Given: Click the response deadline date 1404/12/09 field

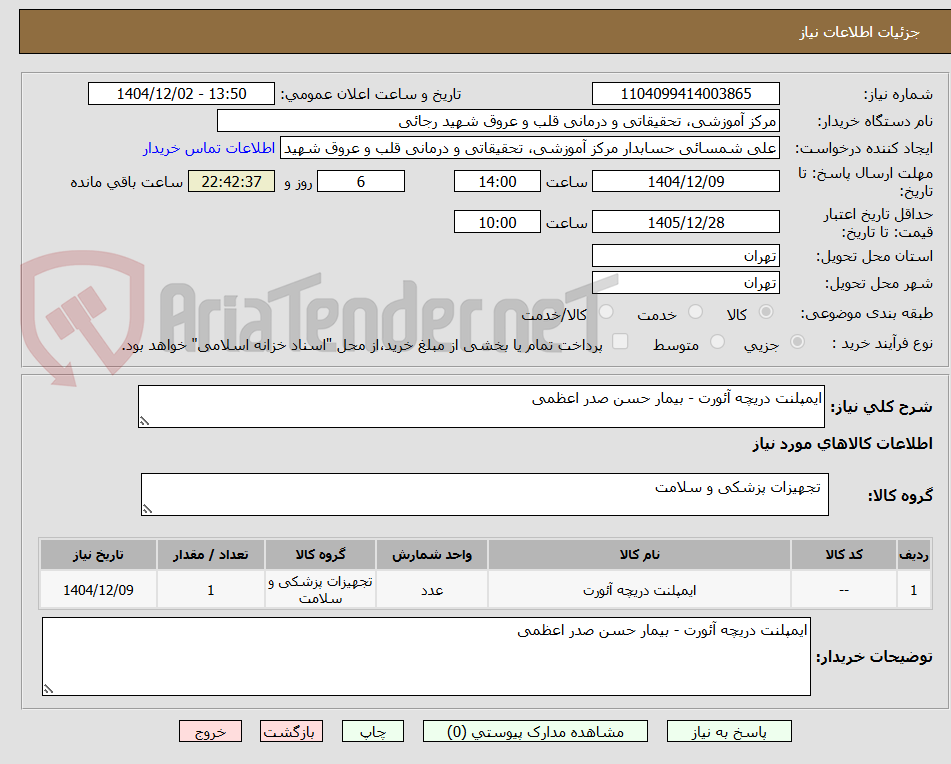Looking at the screenshot, I should tap(685, 181).
